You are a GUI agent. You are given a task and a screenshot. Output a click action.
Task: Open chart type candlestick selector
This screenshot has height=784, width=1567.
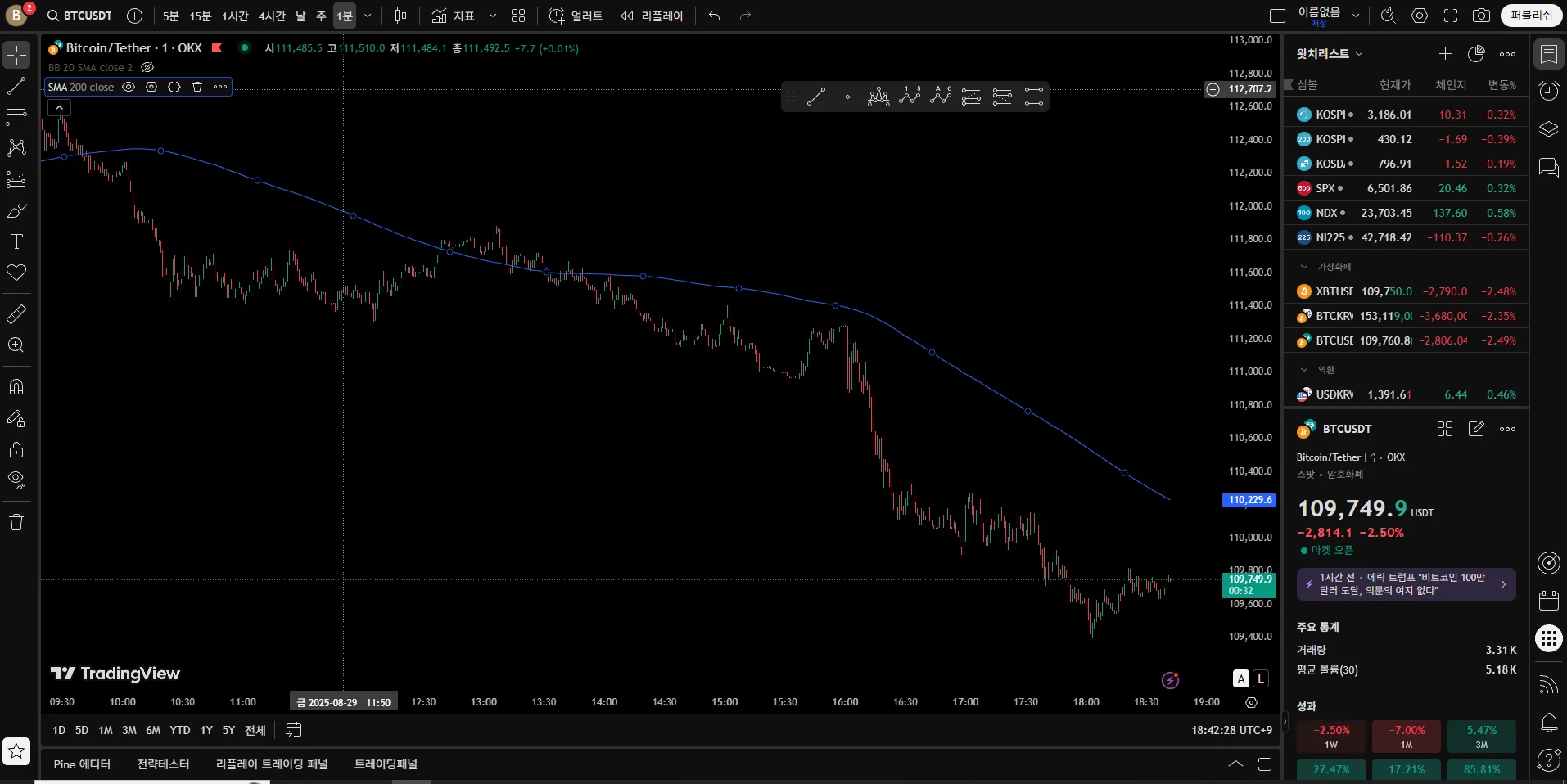(400, 16)
